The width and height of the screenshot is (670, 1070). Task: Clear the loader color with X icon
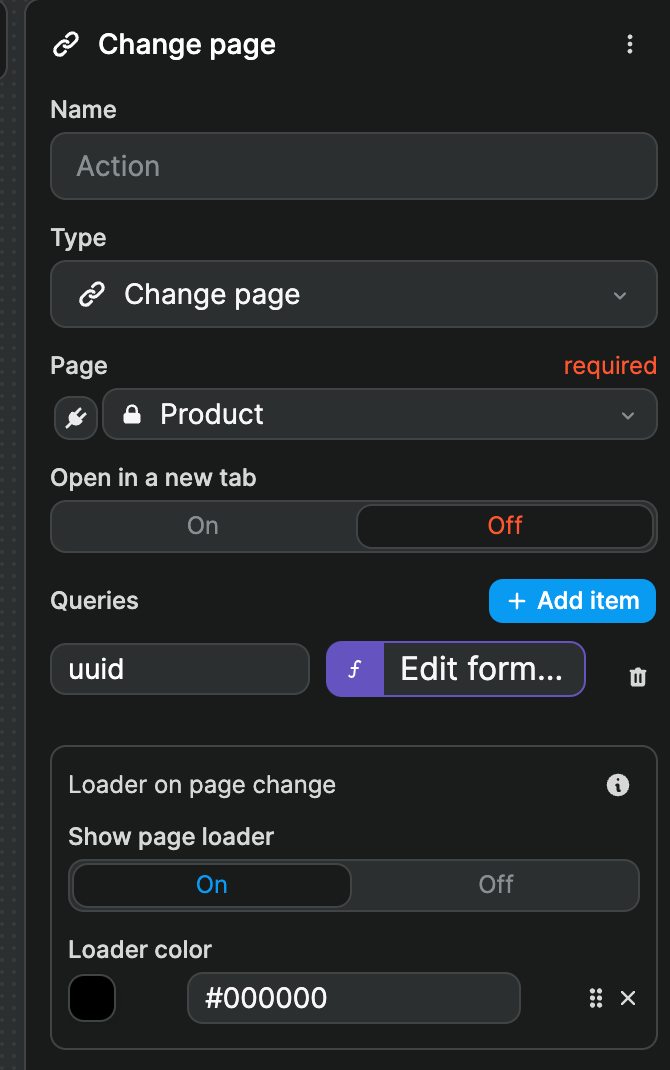point(628,998)
